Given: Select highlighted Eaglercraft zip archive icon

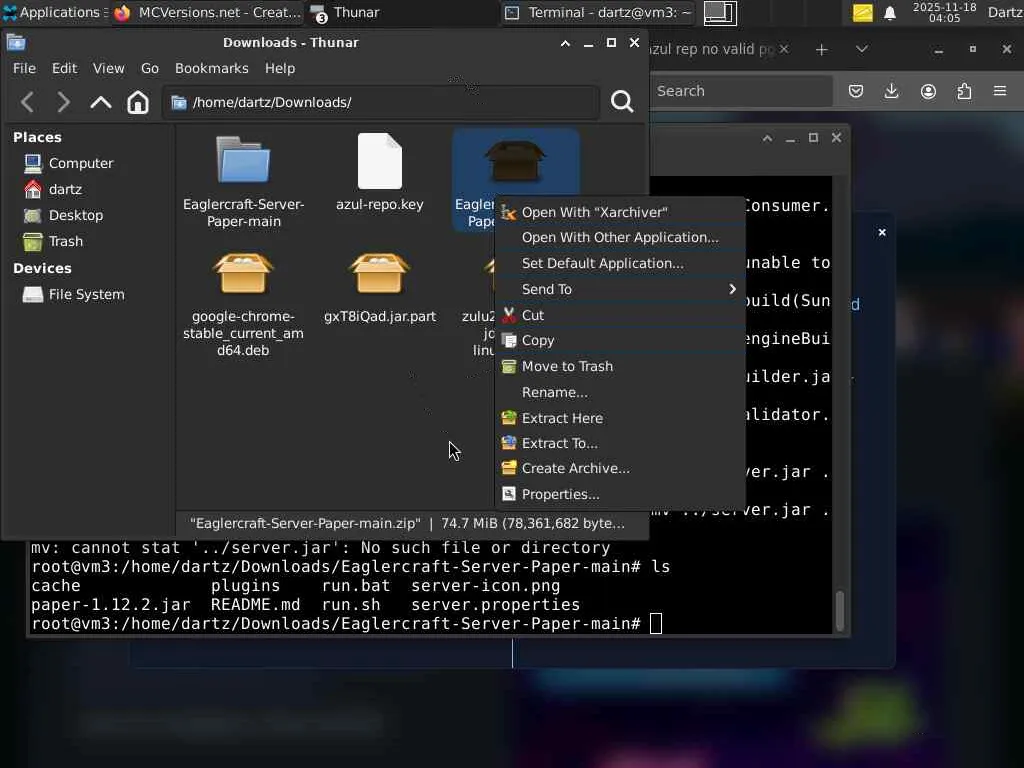Looking at the screenshot, I should click(515, 161).
